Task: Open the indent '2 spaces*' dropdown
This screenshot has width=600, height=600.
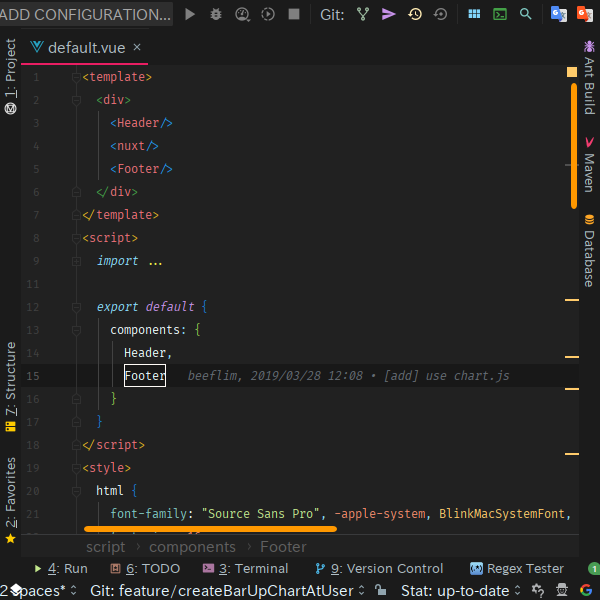Action: [38, 590]
